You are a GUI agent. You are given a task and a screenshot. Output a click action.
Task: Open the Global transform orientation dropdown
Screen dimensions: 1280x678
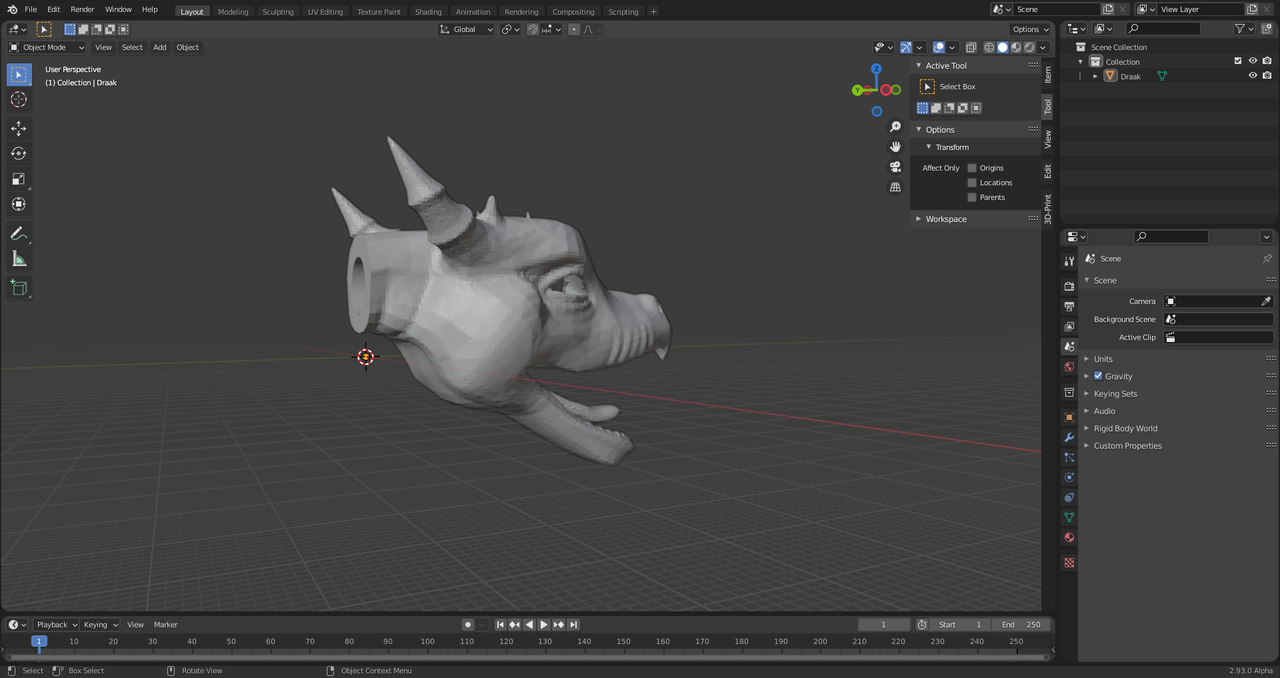(x=466, y=29)
